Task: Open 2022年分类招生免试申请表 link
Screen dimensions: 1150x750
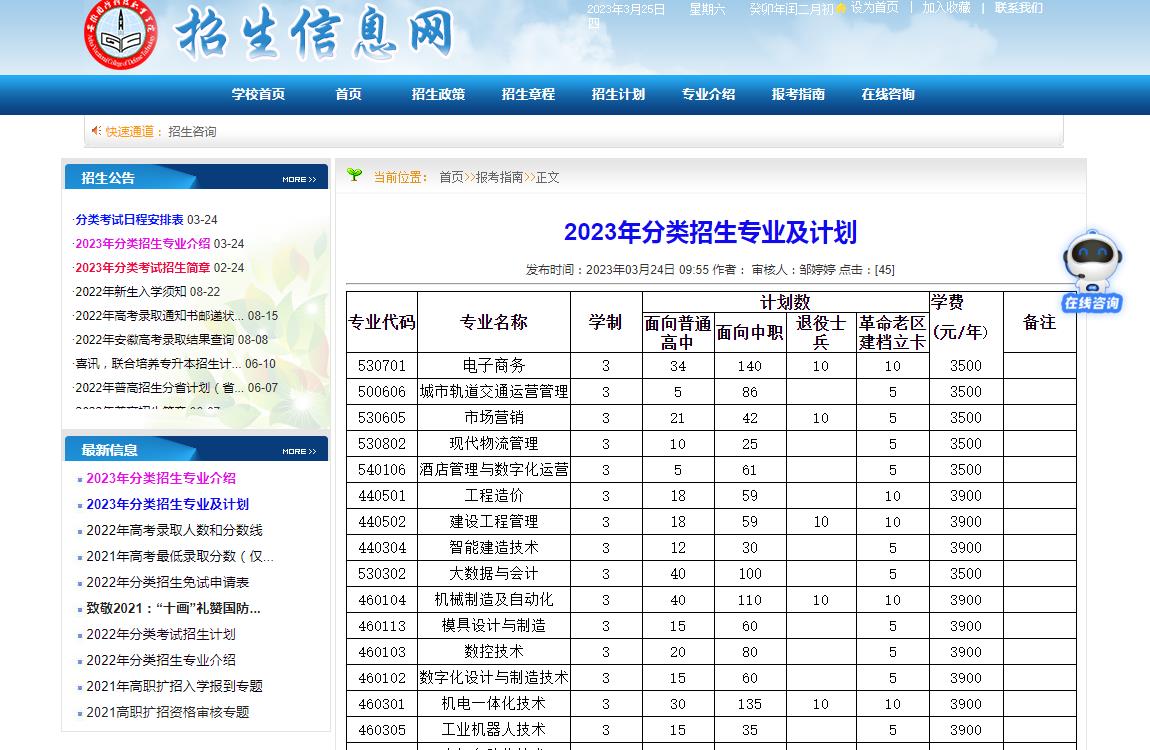Action: (168, 582)
